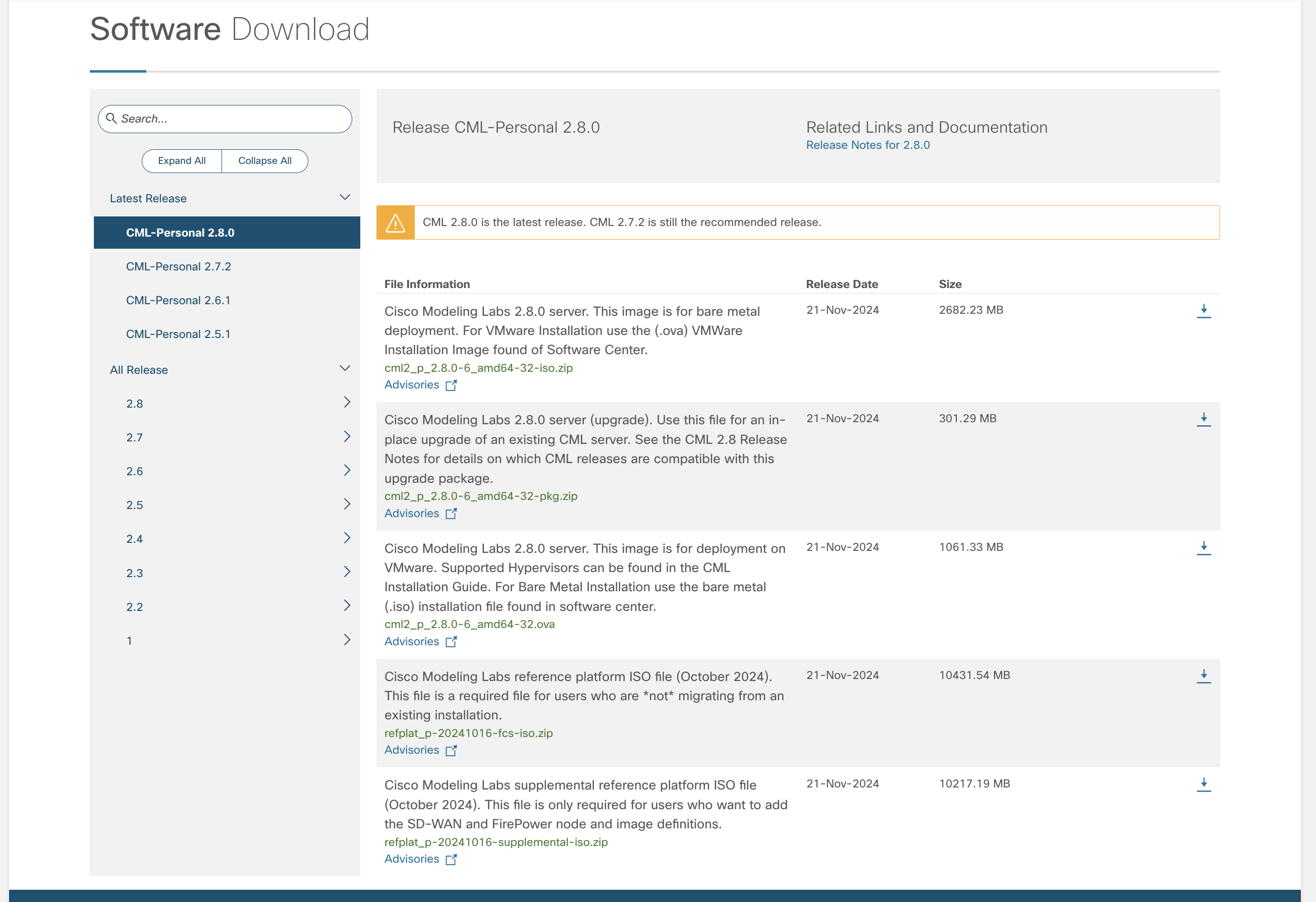Collapse the Latest Release section
Image resolution: width=1316 pixels, height=902 pixels.
point(344,198)
